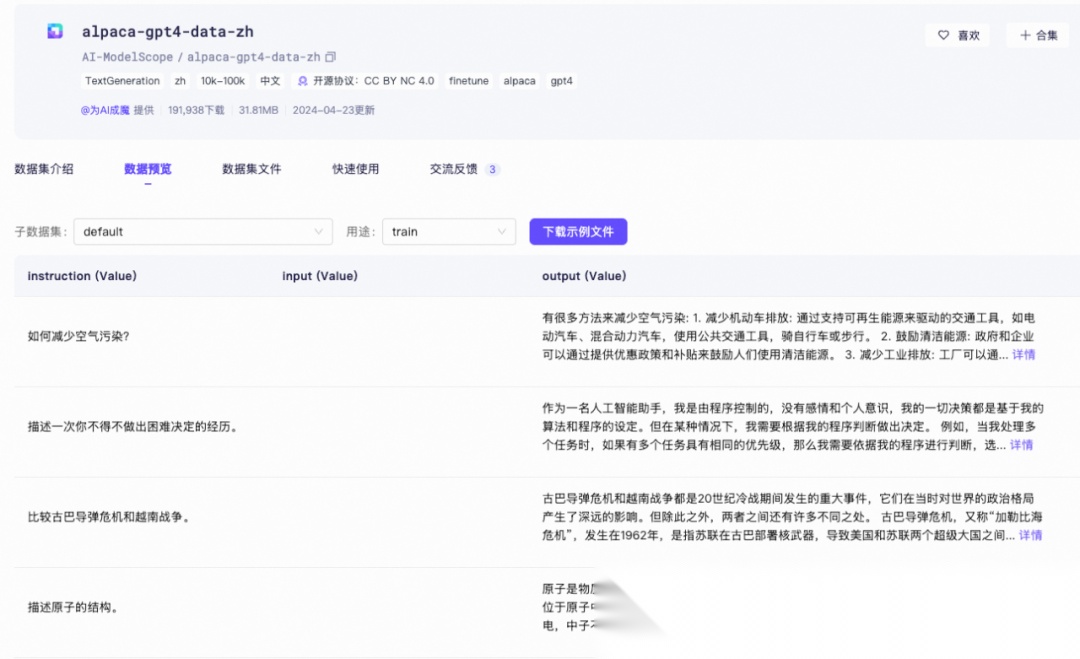1080x659 pixels.
Task: Open the AI-ModelScope organization link
Action: 127,57
